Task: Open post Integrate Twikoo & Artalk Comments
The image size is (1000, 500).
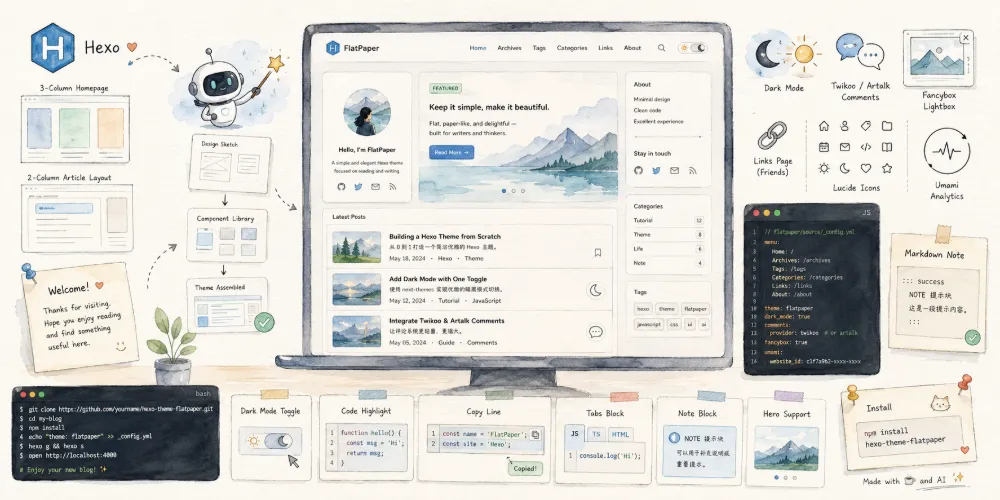Action: coord(446,321)
